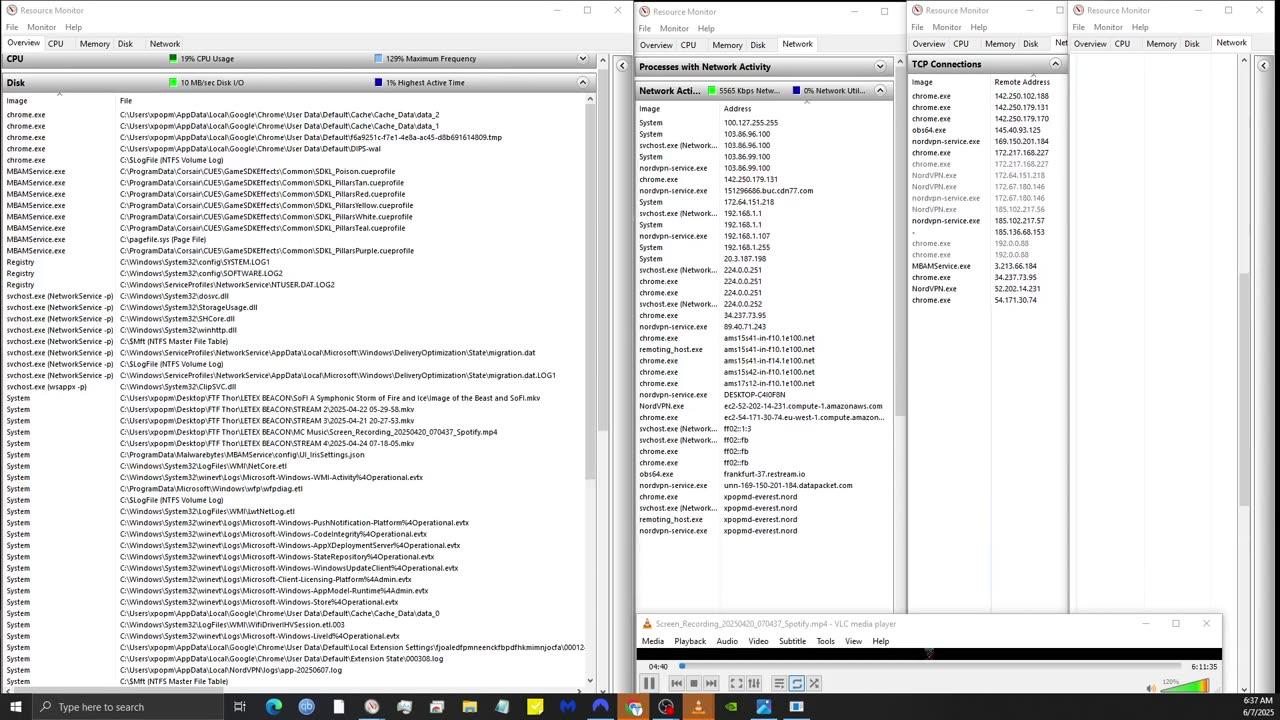Open the VLC Media menu
This screenshot has height=720, width=1280.
click(x=653, y=641)
